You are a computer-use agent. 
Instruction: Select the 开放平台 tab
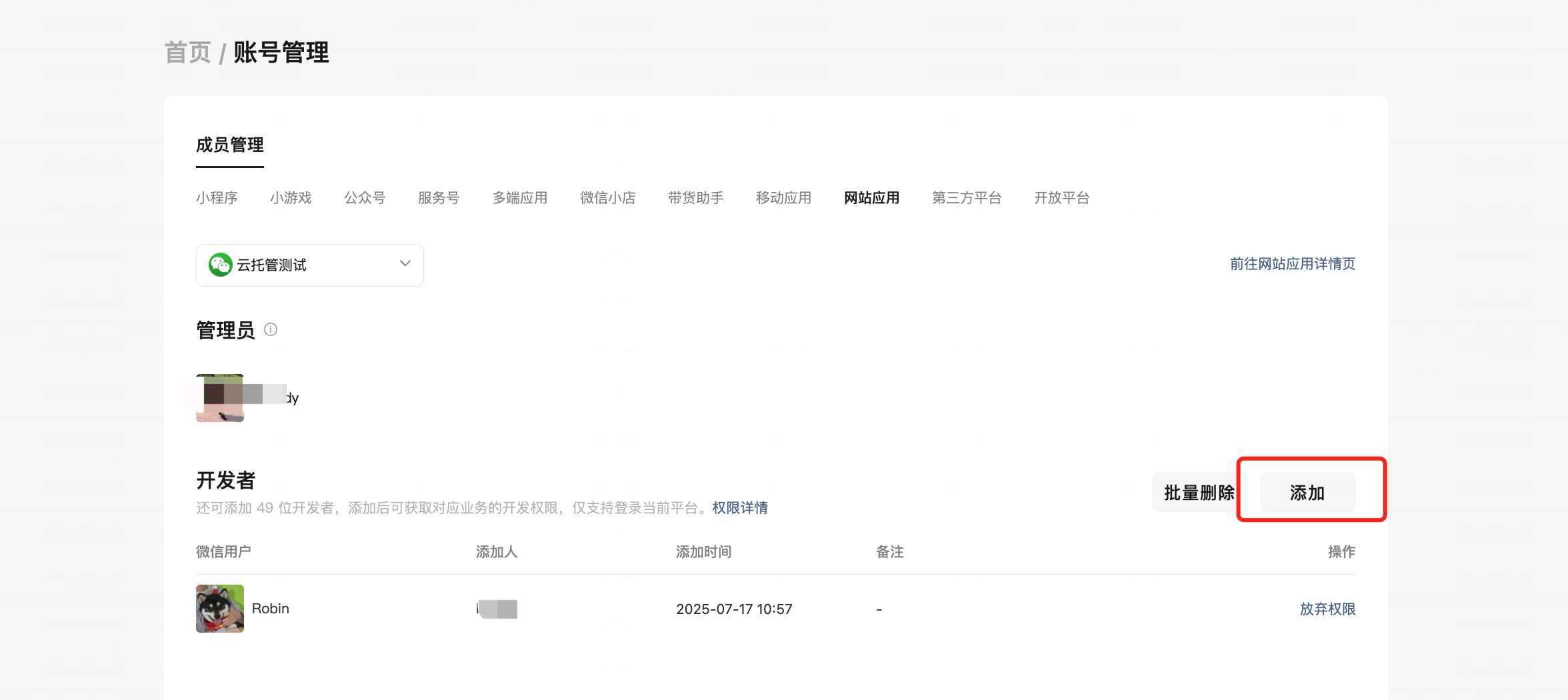(x=1061, y=198)
